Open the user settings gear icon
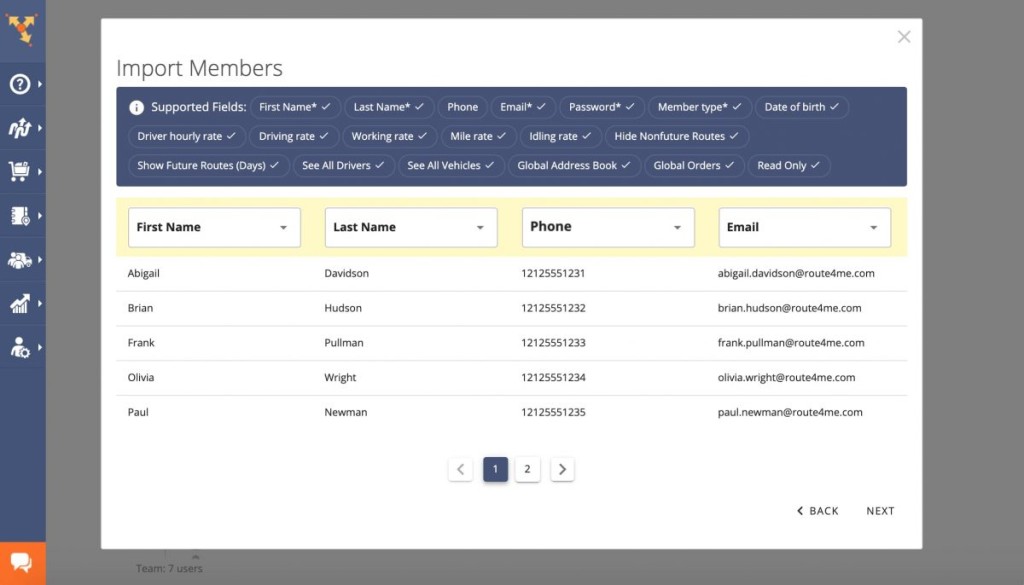Image resolution: width=1024 pixels, height=585 pixels. [x=20, y=348]
